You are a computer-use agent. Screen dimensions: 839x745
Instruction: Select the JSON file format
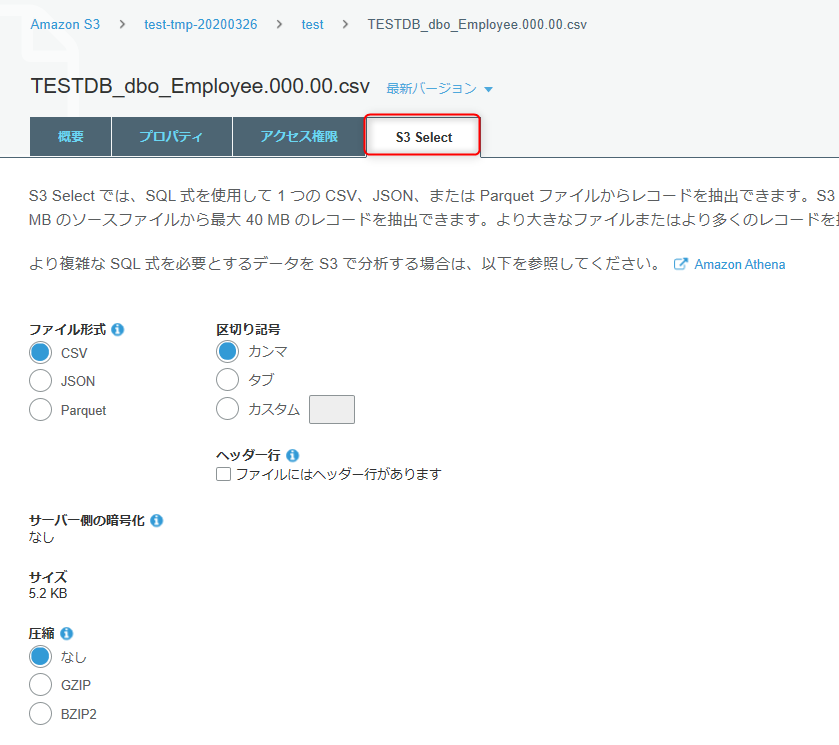pos(40,381)
